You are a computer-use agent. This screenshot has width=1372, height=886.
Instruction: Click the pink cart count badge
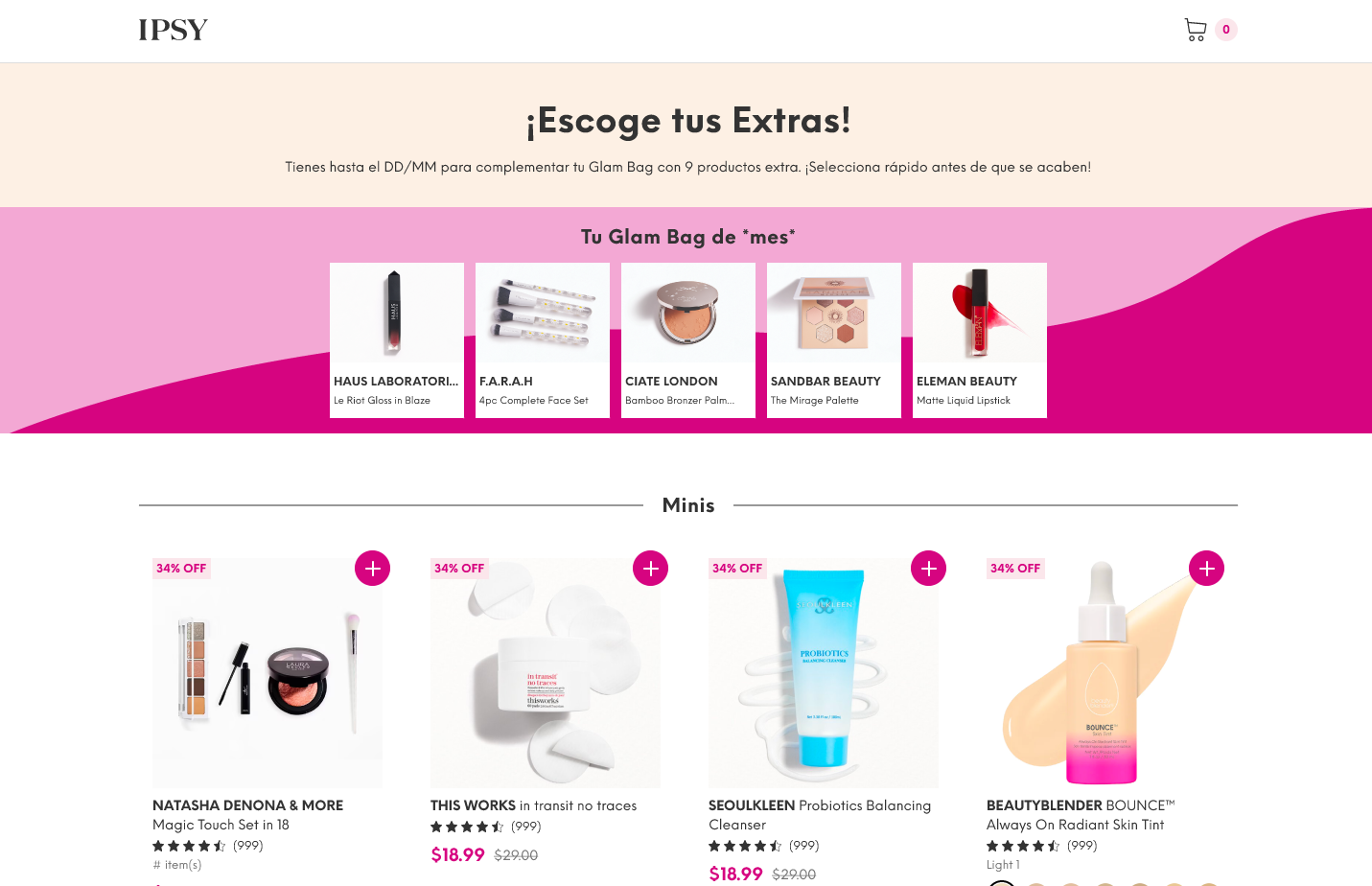1226,30
